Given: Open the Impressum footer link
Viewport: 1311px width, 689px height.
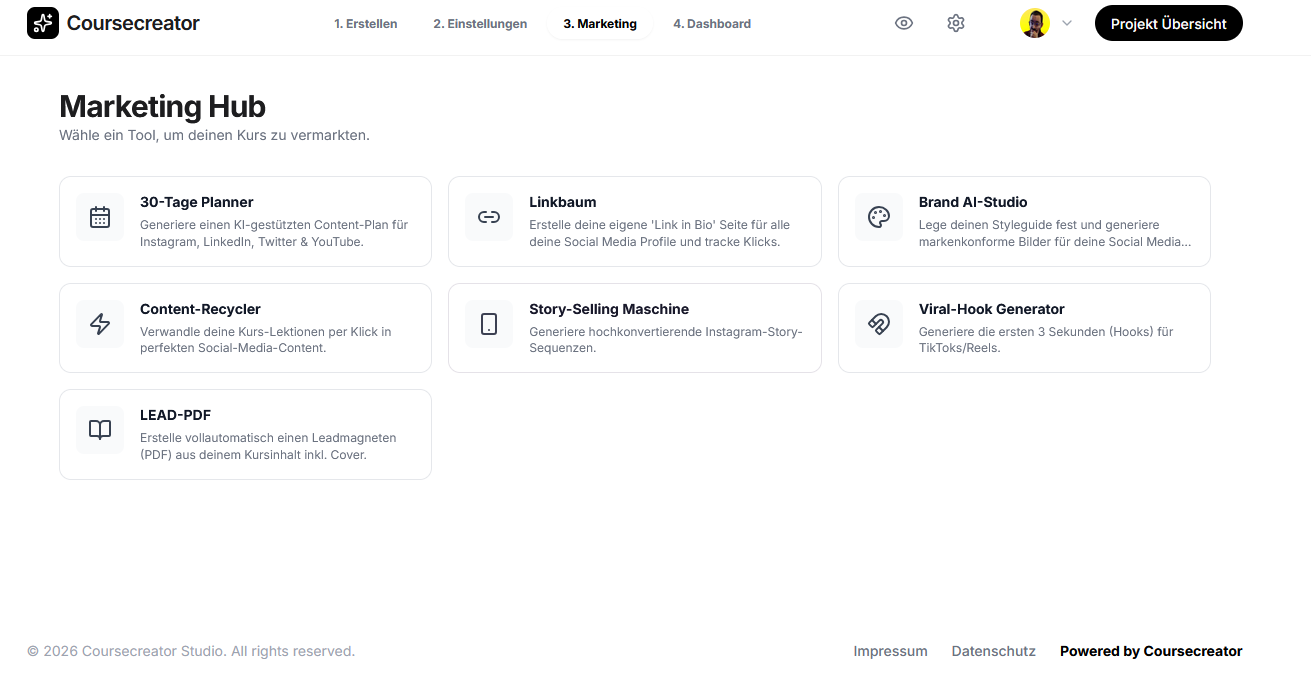Looking at the screenshot, I should coord(890,651).
